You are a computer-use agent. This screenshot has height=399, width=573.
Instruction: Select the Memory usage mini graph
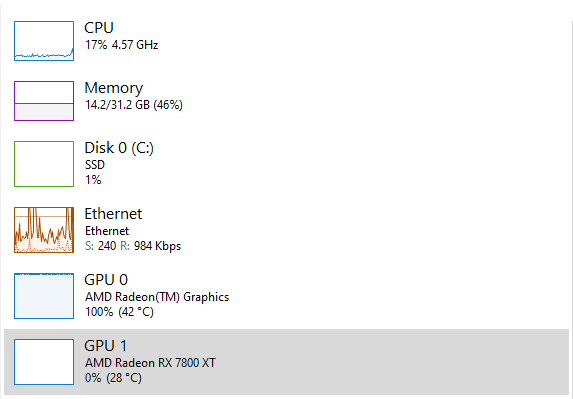[44, 101]
